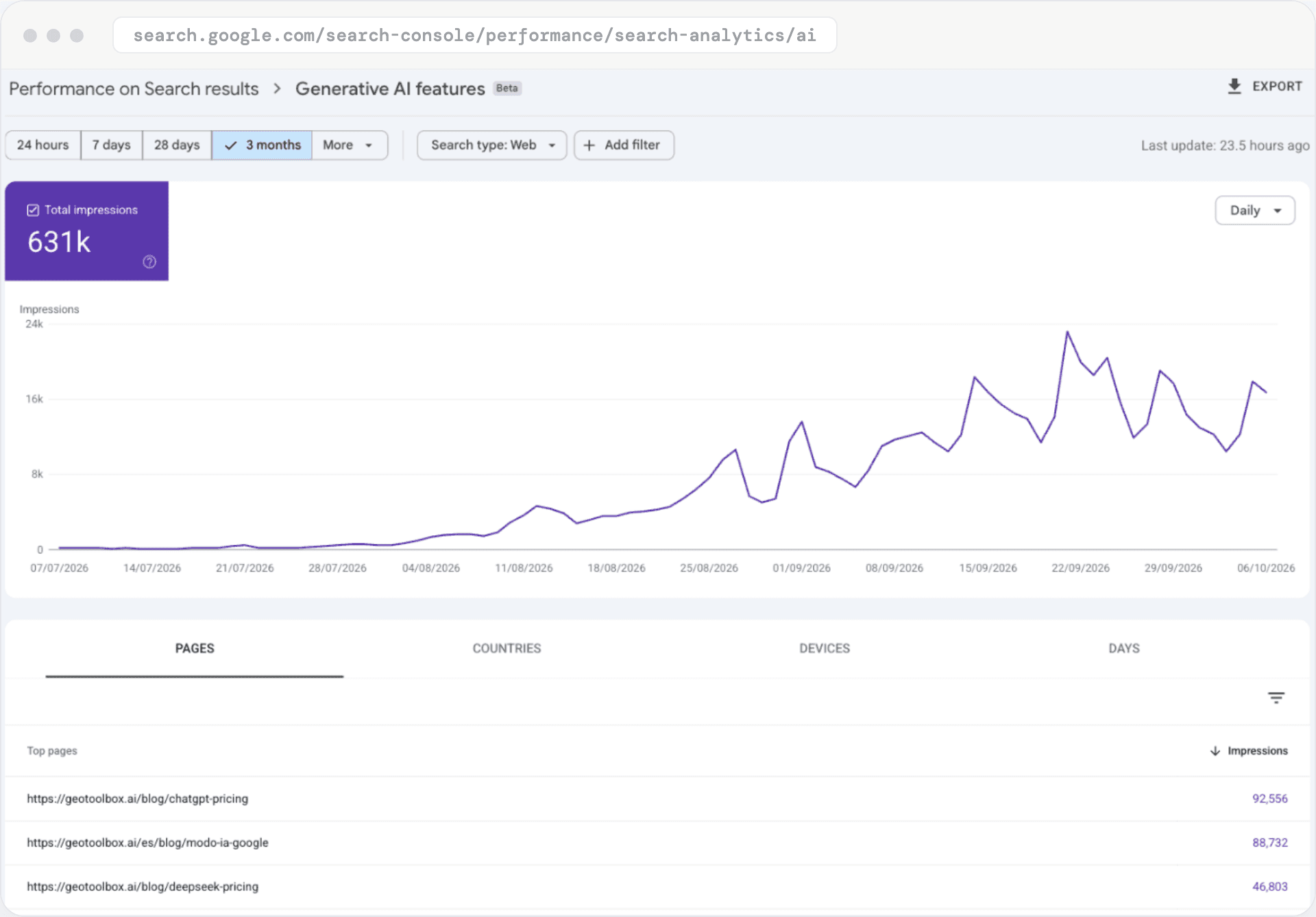The width and height of the screenshot is (1316, 917).
Task: Click the plus icon for Add filter
Action: 589,145
